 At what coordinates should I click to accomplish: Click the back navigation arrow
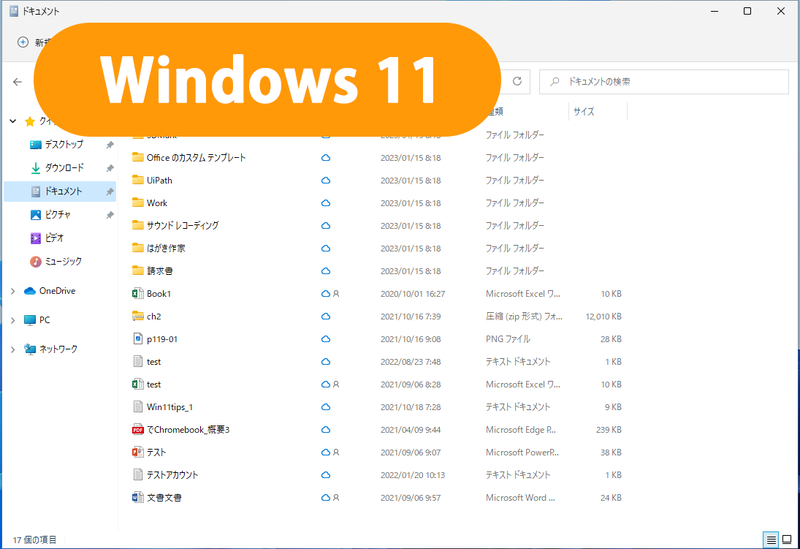point(17,82)
